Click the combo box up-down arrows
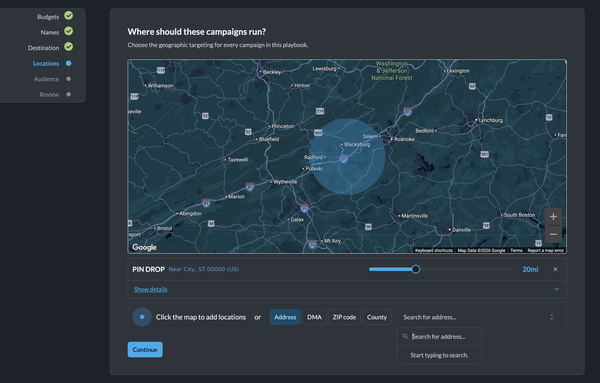 [551, 317]
